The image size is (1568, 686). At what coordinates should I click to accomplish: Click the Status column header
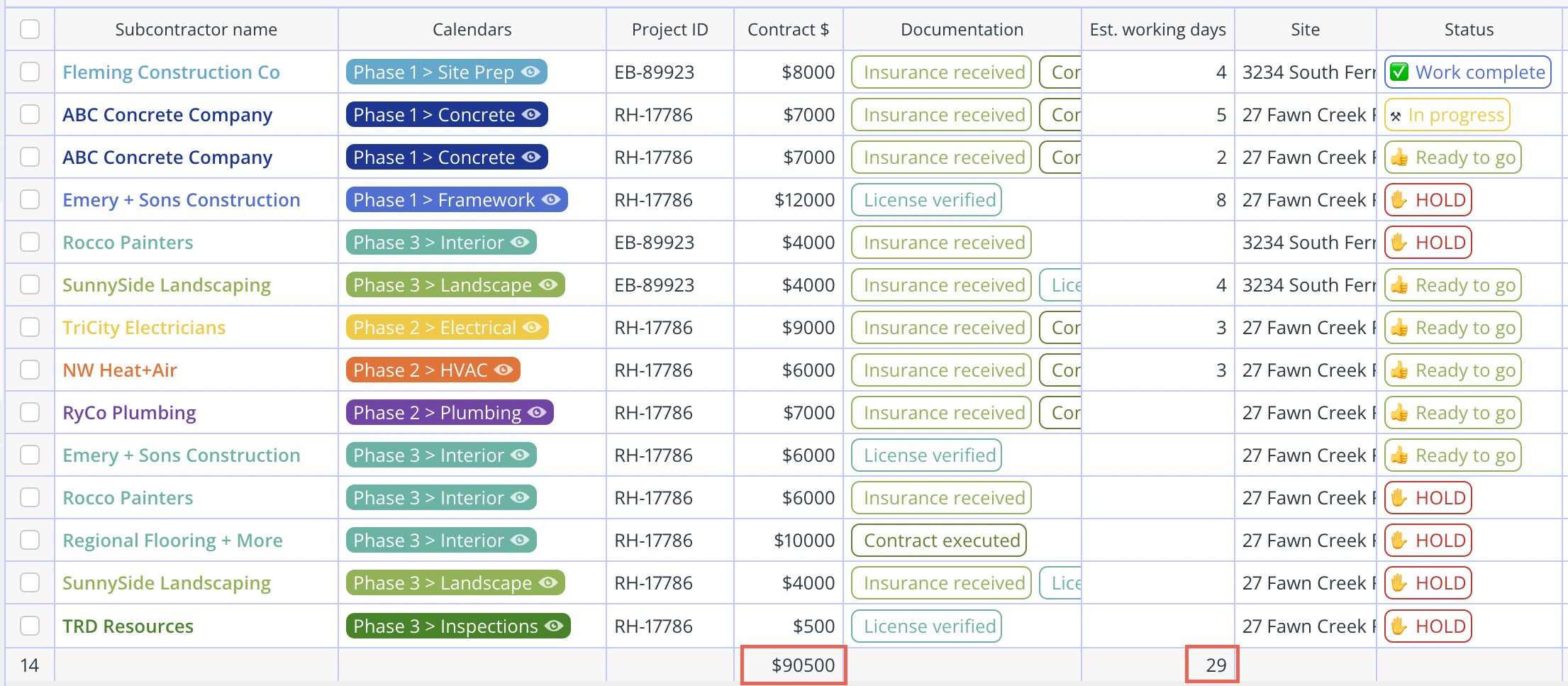coord(1469,29)
